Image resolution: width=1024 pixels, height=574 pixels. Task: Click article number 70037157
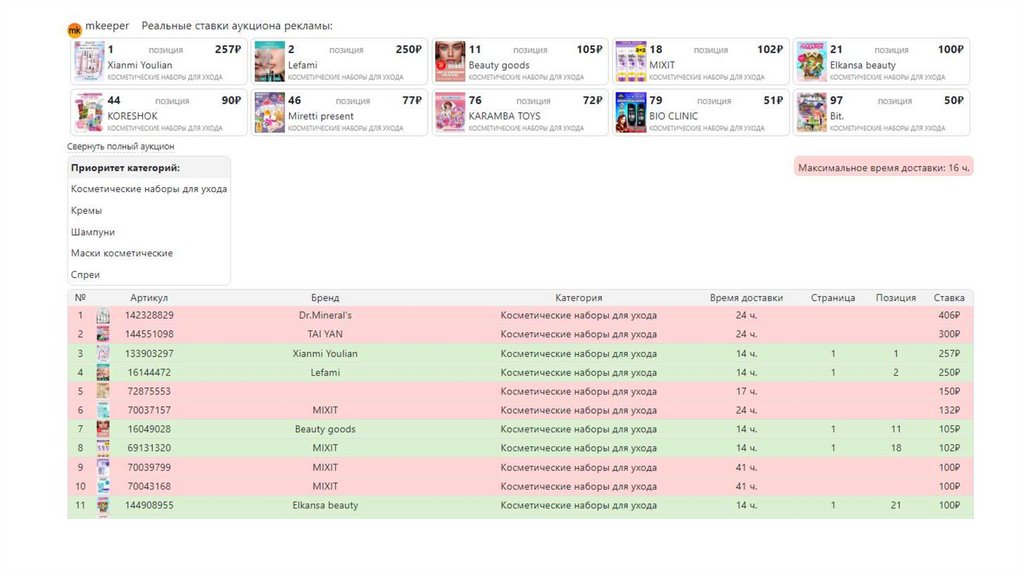pyautogui.click(x=149, y=411)
